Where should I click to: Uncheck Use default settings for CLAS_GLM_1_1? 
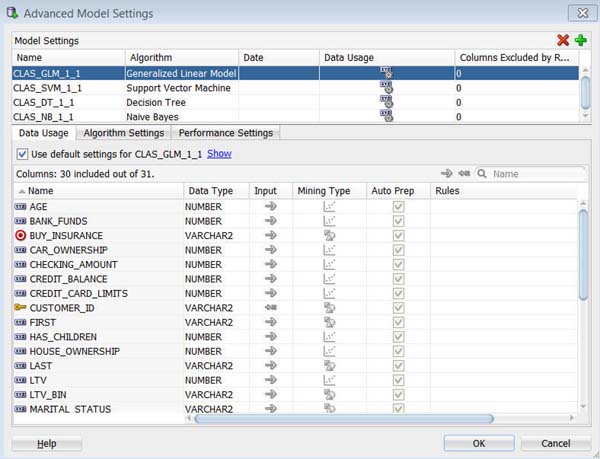click(x=23, y=154)
